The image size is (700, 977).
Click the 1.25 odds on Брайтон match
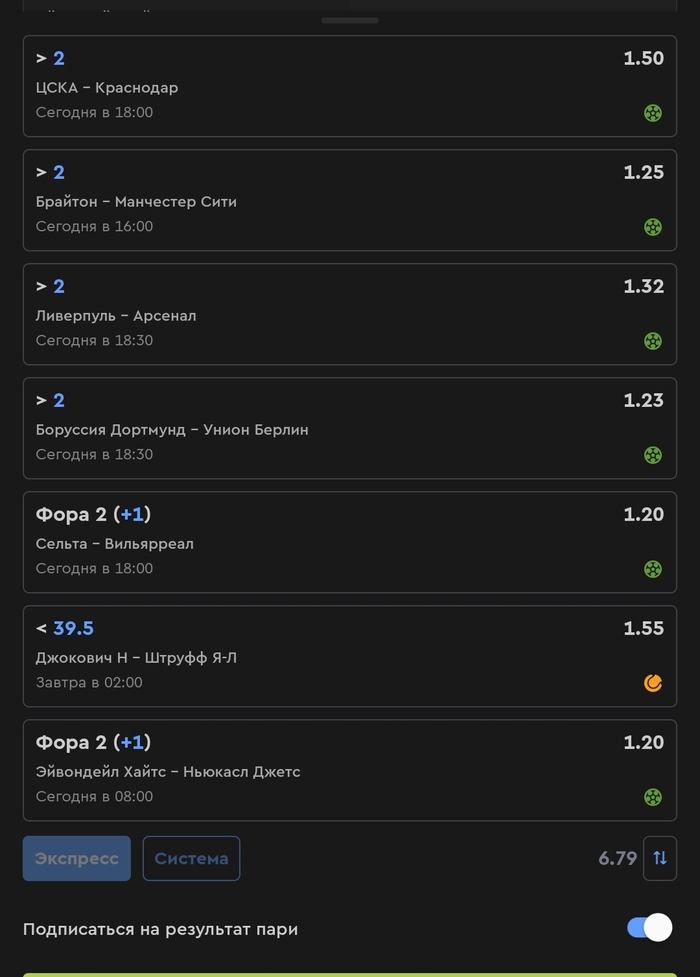tap(643, 172)
